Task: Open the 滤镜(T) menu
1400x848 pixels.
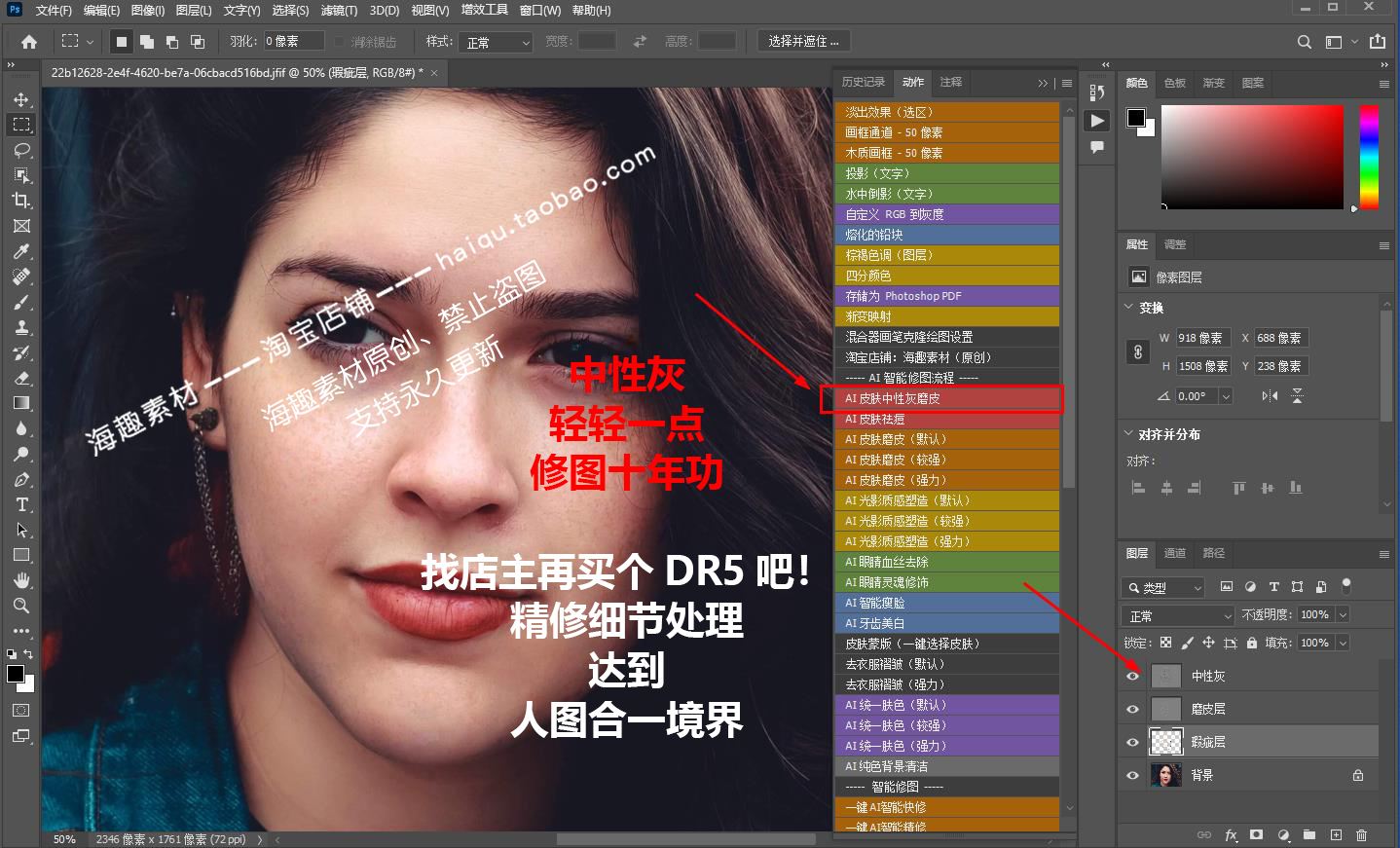Action: 339,11
